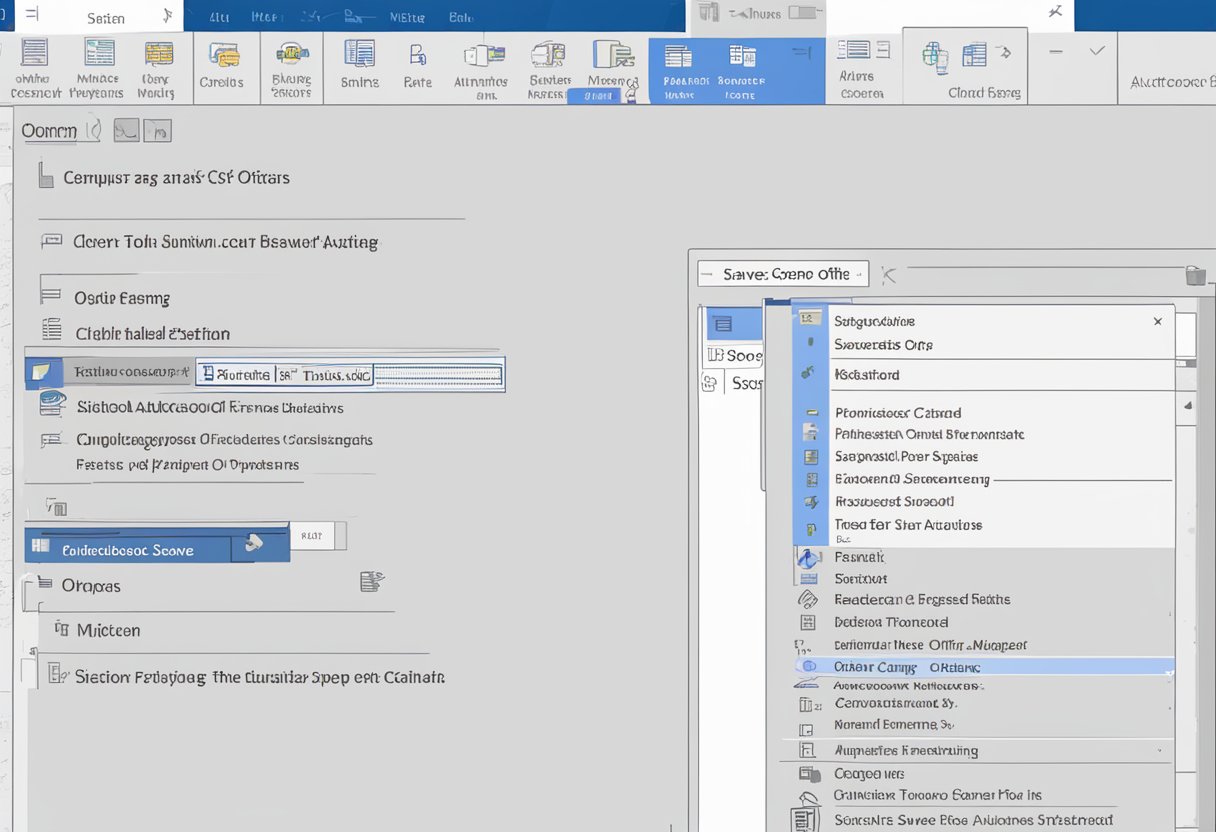Open the Cloud Bang tool on the ribbon
Image resolution: width=1216 pixels, height=832 pixels.
pyautogui.click(x=965, y=66)
